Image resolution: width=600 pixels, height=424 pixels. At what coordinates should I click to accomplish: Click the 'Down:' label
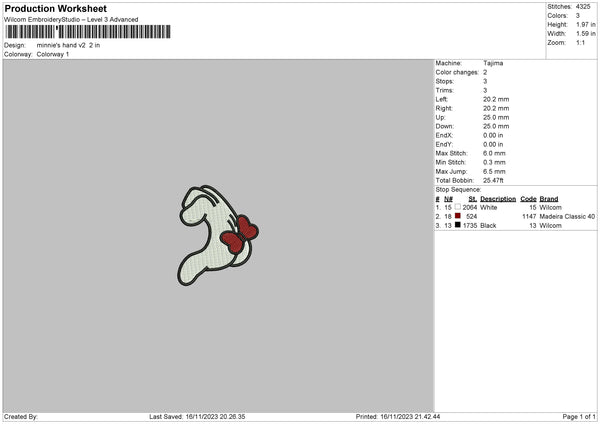[444, 126]
